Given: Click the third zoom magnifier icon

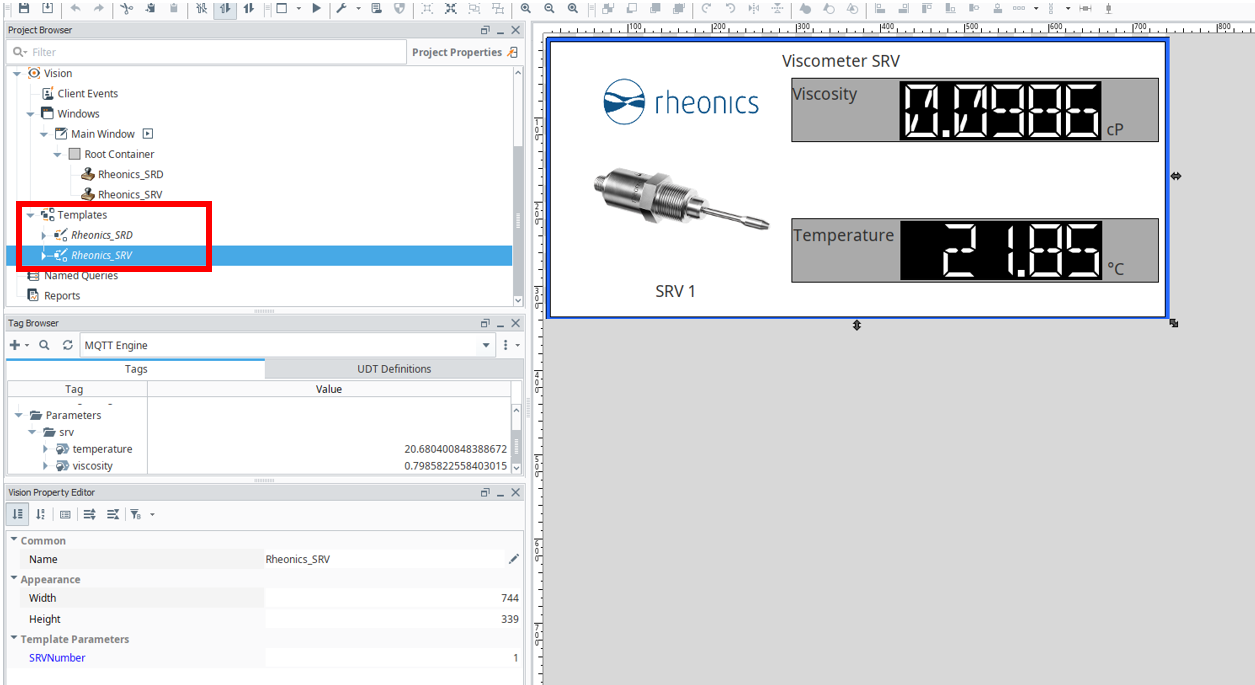Looking at the screenshot, I should [572, 8].
